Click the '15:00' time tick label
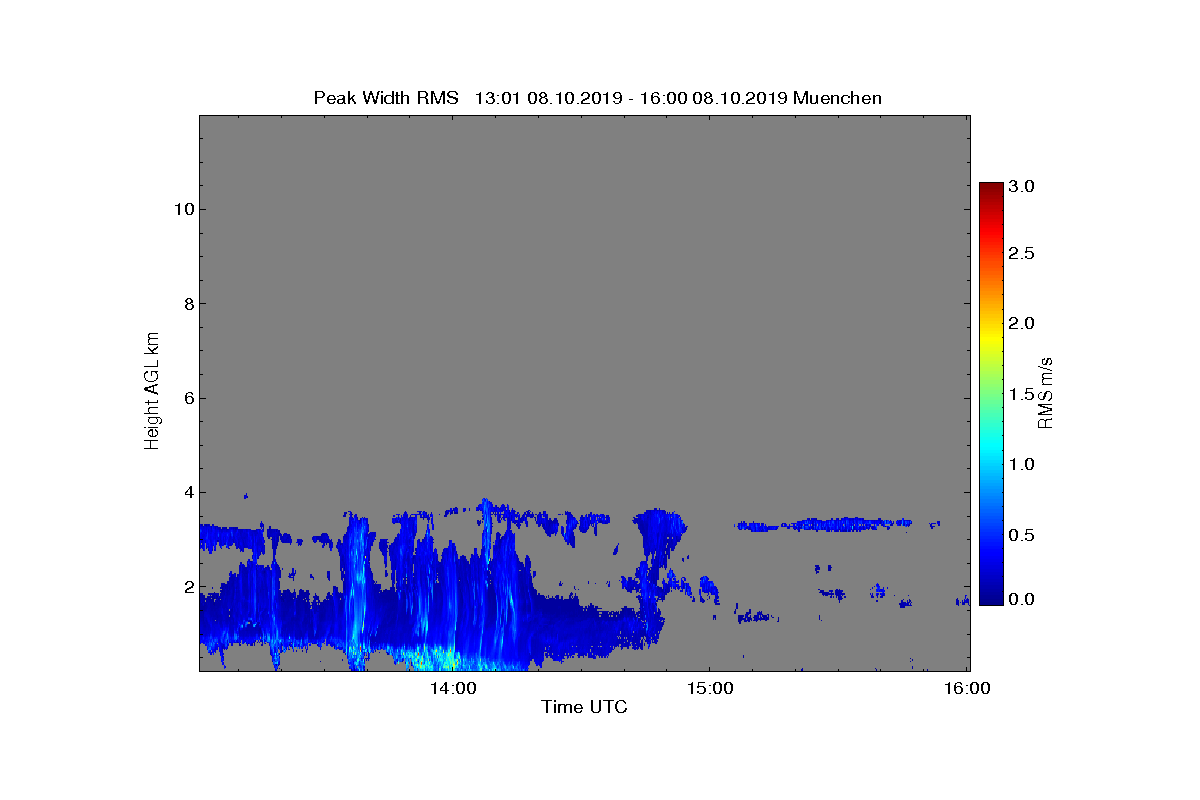1200x800 pixels. pyautogui.click(x=709, y=688)
